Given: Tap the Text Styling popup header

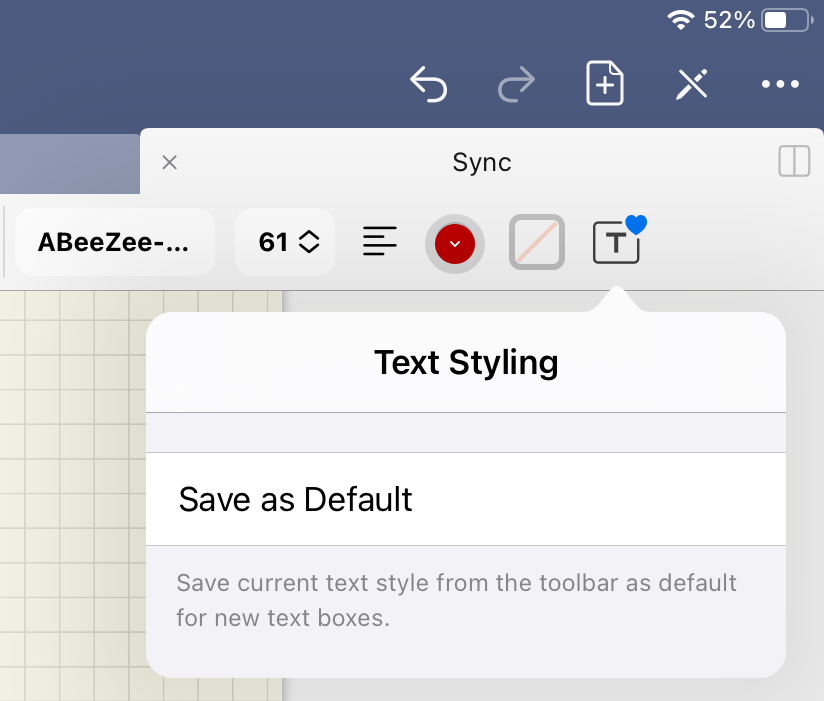Looking at the screenshot, I should pyautogui.click(x=466, y=362).
